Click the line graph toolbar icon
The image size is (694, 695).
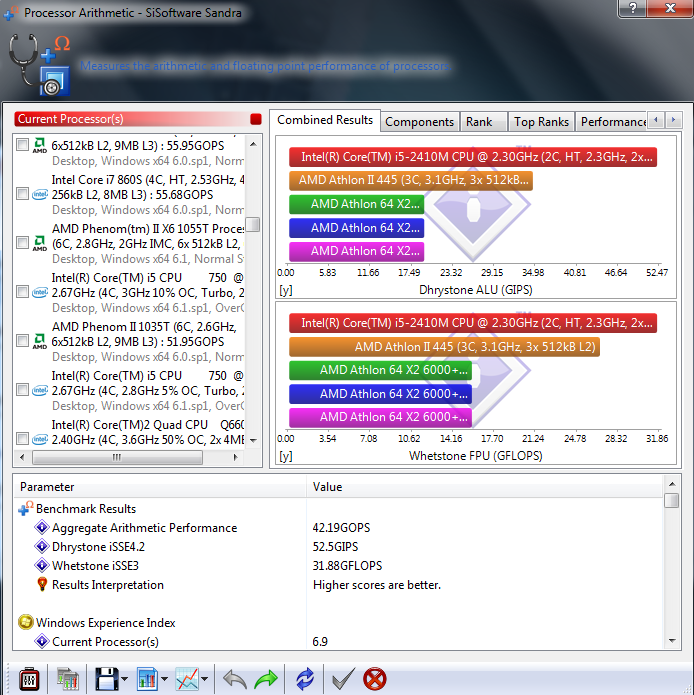pyautogui.click(x=187, y=679)
